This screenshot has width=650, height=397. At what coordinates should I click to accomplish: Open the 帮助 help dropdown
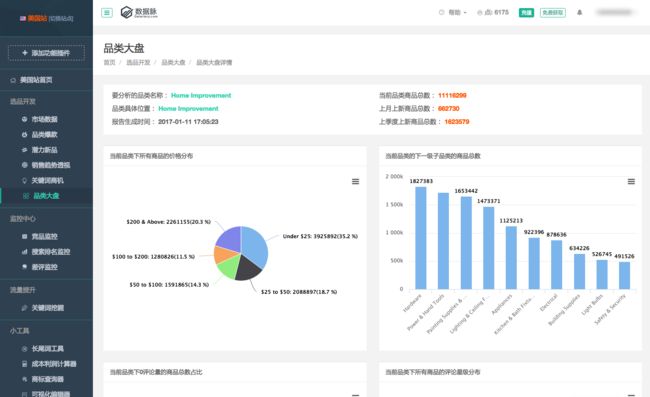453,12
